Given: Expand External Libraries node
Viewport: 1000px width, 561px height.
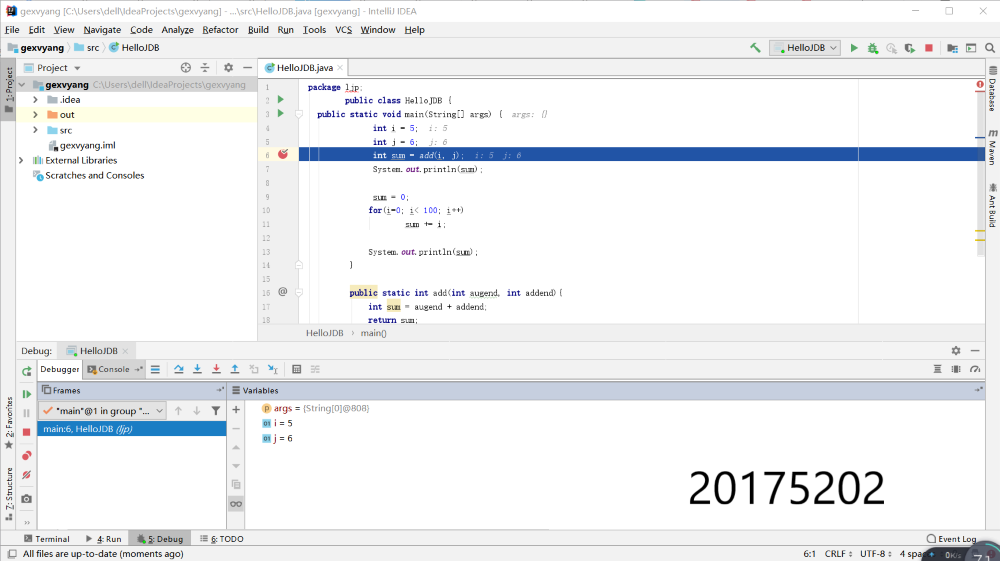Looking at the screenshot, I should point(22,161).
